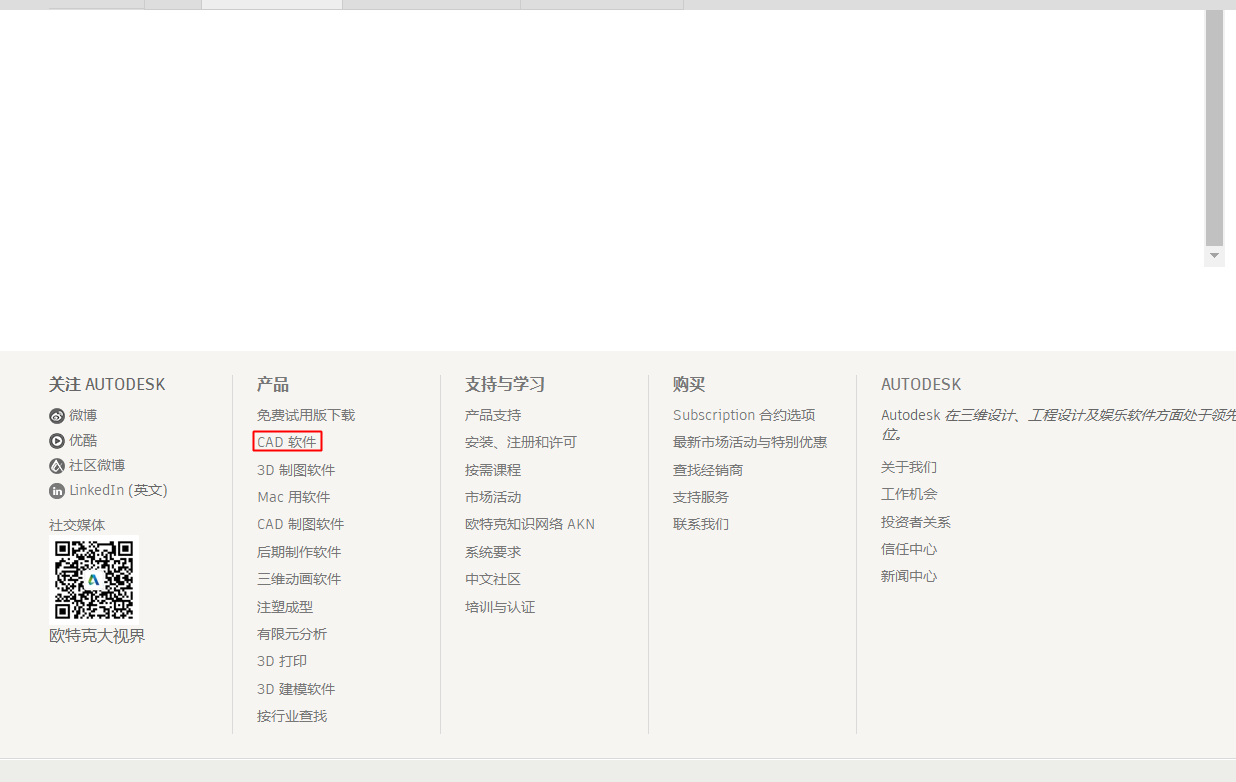
Task: Open the 产品支持 link
Action: 493,415
